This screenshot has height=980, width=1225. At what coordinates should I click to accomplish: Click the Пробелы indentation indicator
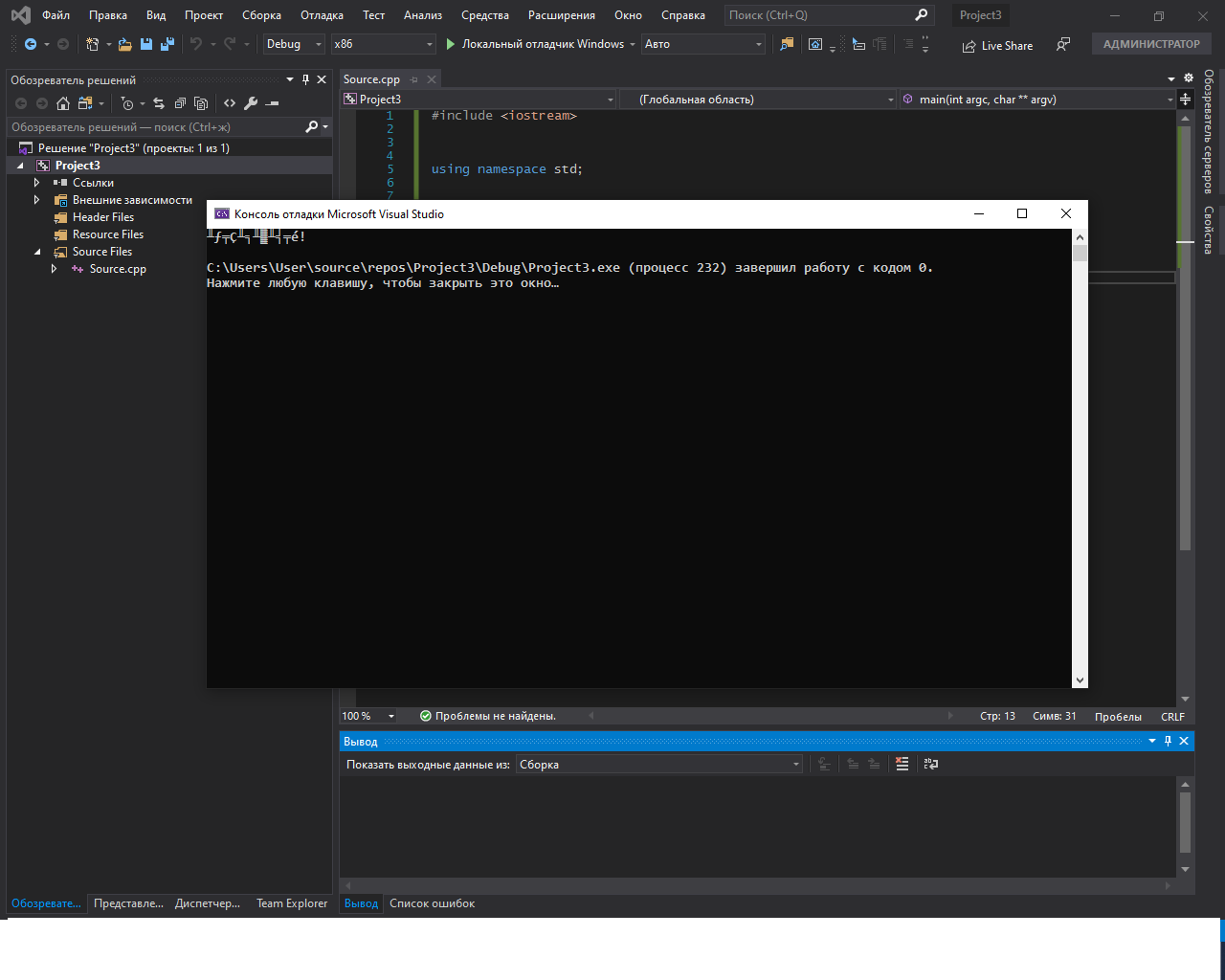[1118, 717]
